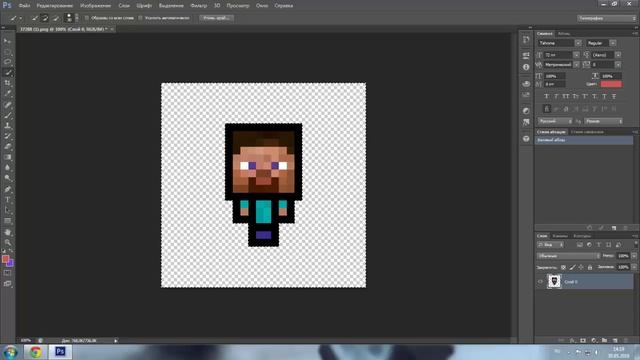The height and width of the screenshot is (360, 640).
Task: Select the Eraser tool
Action: click(x=7, y=147)
